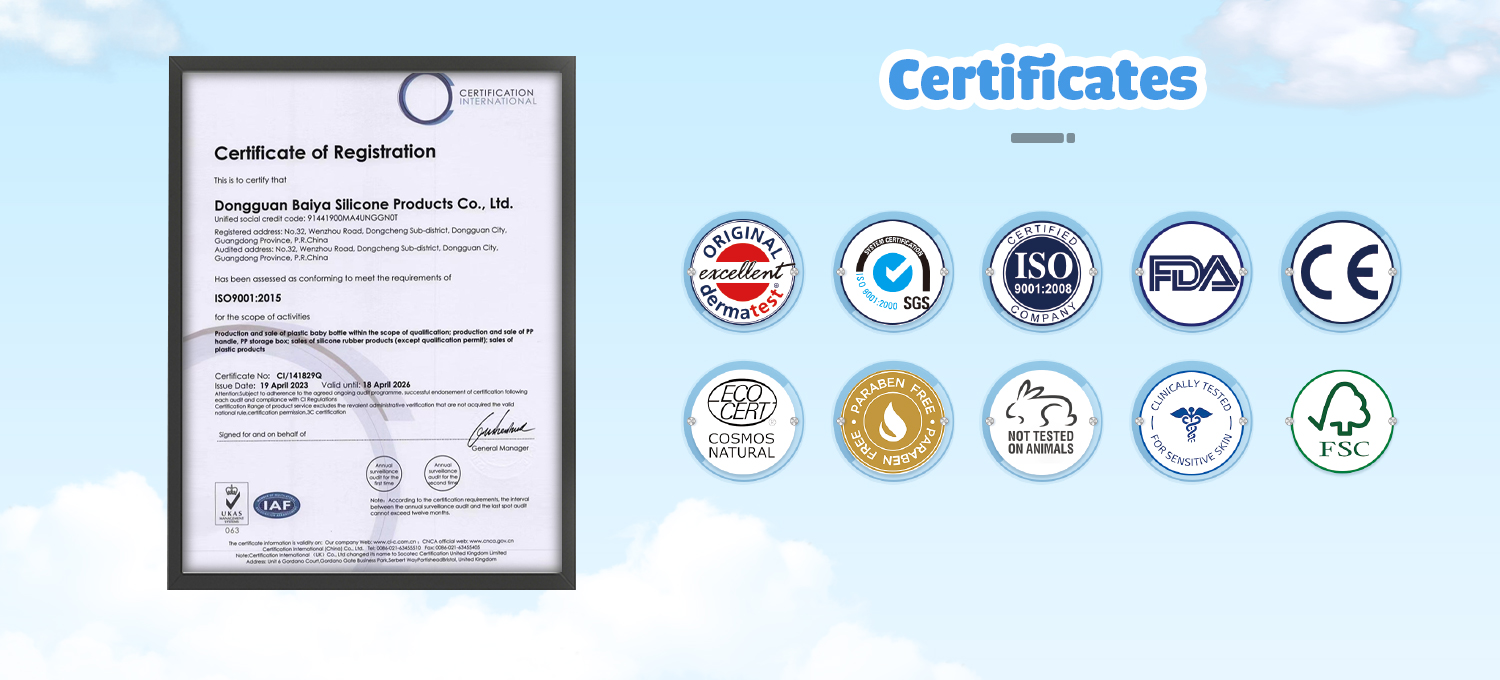This screenshot has width=1500, height=680.
Task: Click the ISO9001:2015 text on certificate
Action: coord(248,298)
